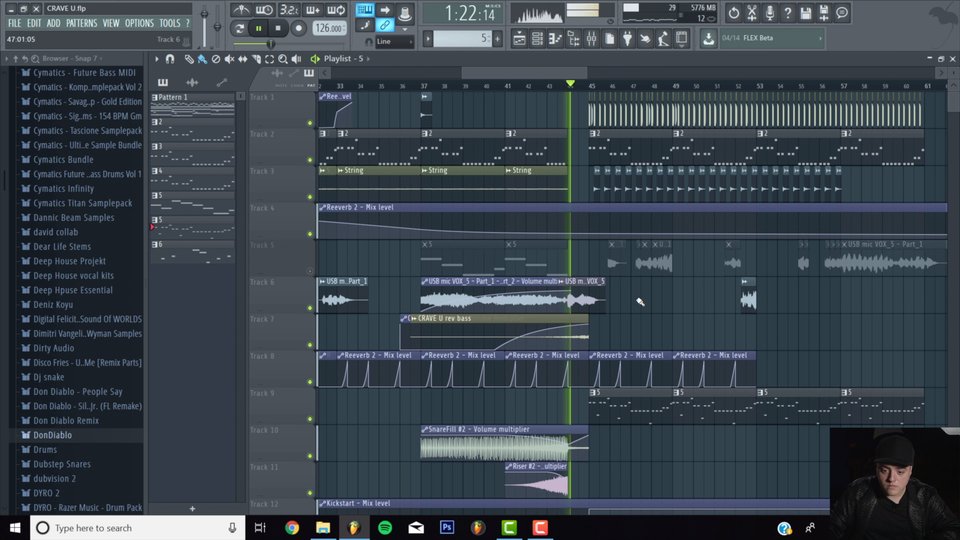Open the snap Line dropdown
The height and width of the screenshot is (540, 960).
pos(394,42)
